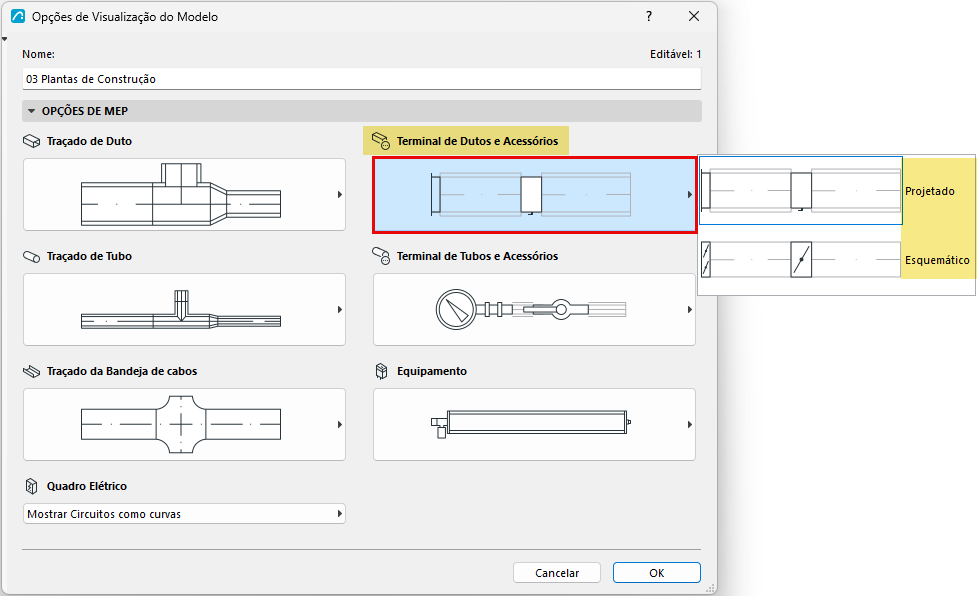The height and width of the screenshot is (596, 977).
Task: Click the Traçado de Duto section icon
Action: pyautogui.click(x=32, y=141)
